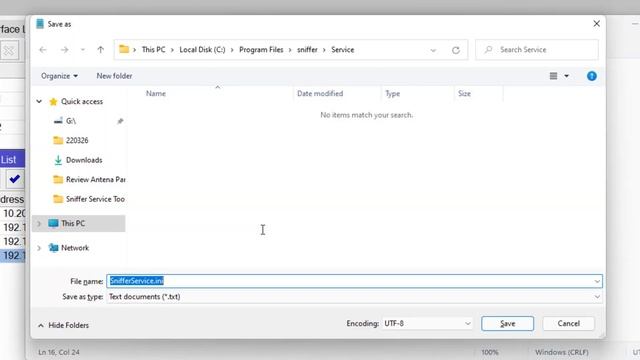Click the forward navigation arrow

(x=64, y=50)
